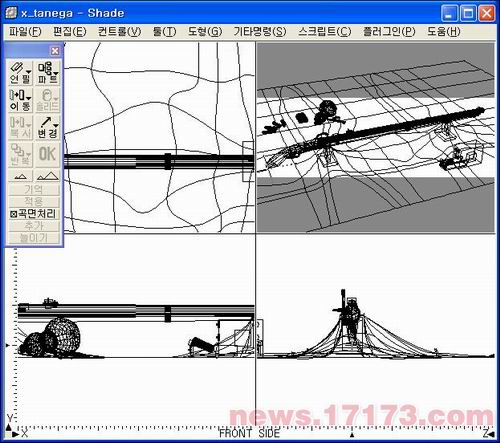
Task: Close the floating tool palette
Action: coord(55,51)
